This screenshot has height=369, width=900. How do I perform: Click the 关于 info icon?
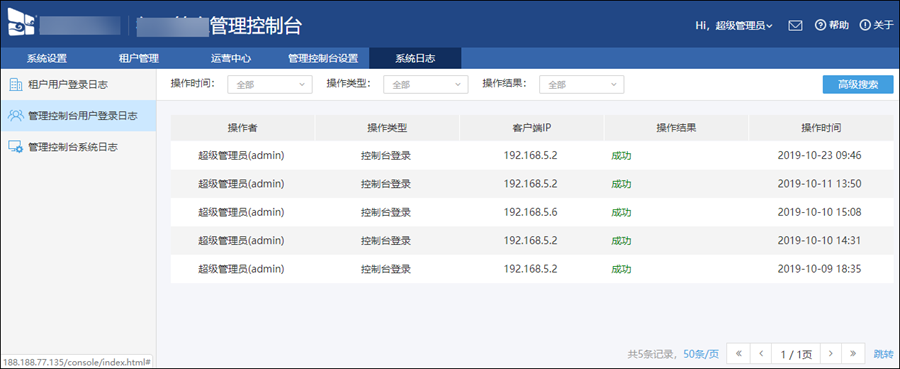(864, 25)
